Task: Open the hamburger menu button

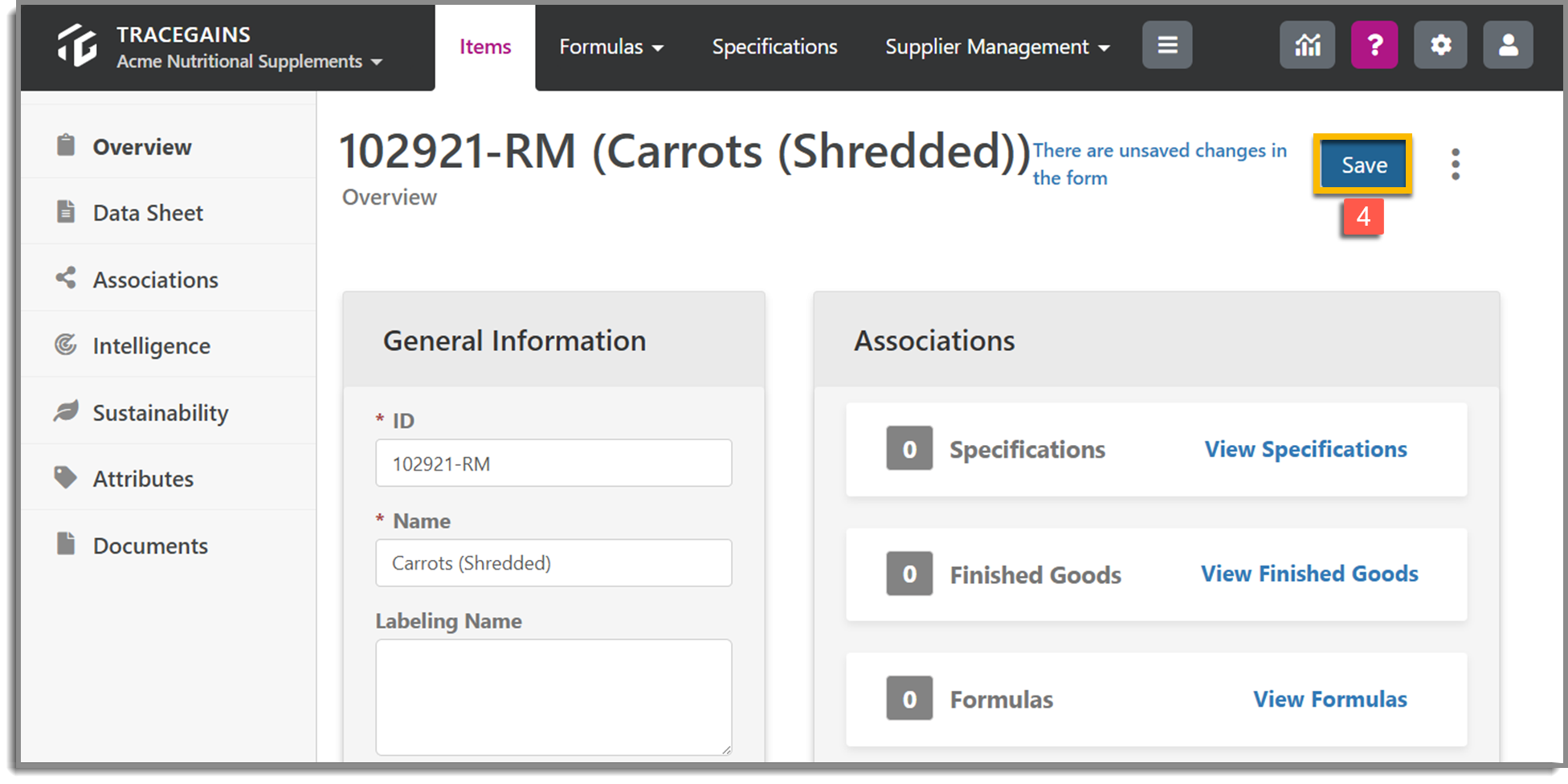Action: pyautogui.click(x=1167, y=45)
